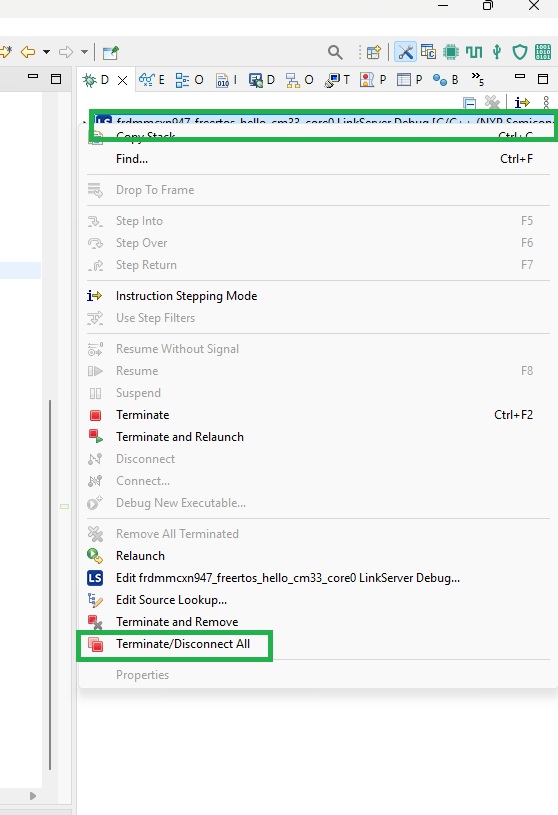The width and height of the screenshot is (558, 815).
Task: Click the left panel scroll-right arrow
Action: pyautogui.click(x=33, y=796)
